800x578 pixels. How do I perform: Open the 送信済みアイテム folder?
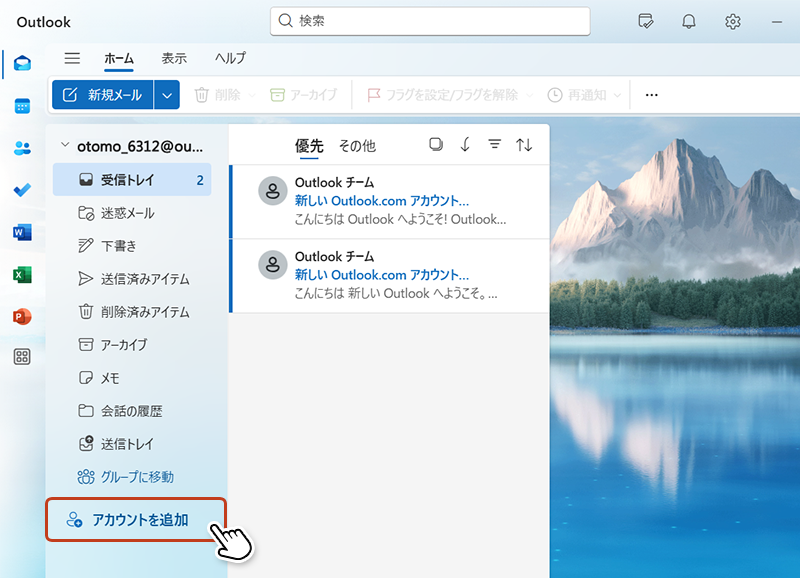132,279
